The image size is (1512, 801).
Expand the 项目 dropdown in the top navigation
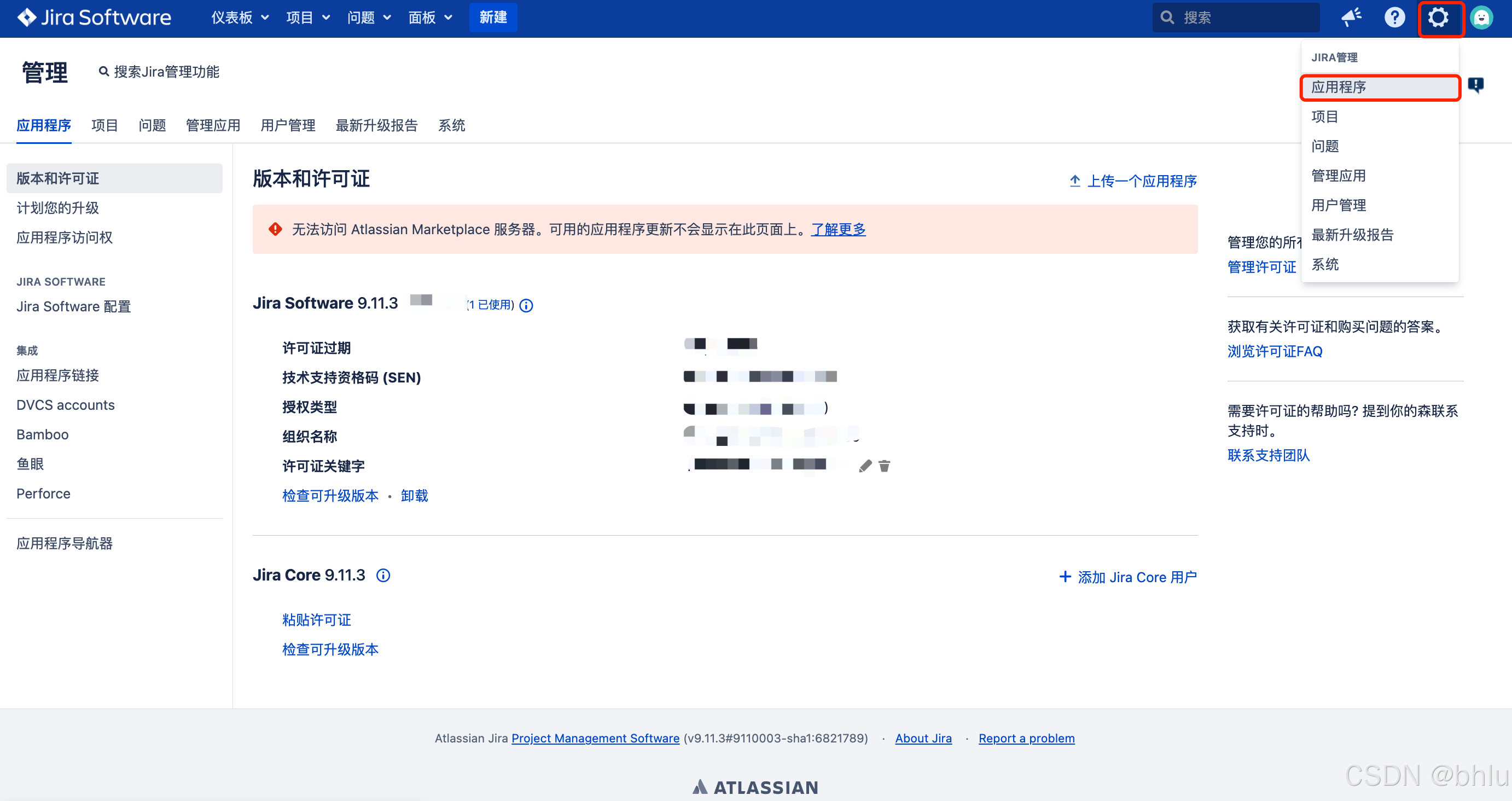(x=308, y=18)
